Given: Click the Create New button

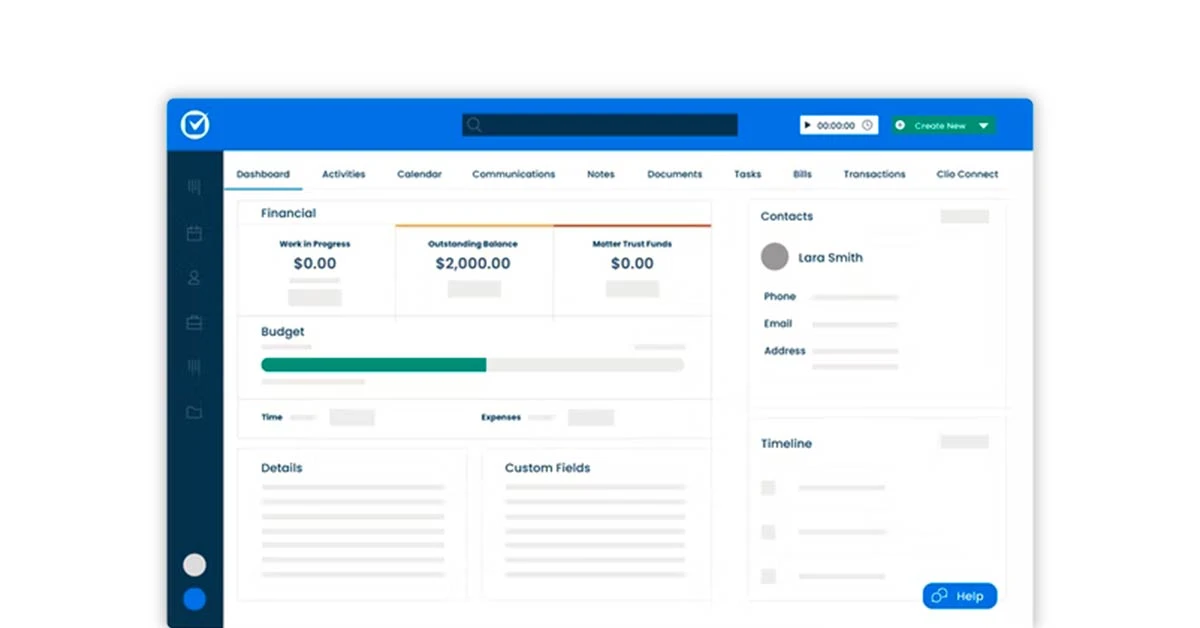Looking at the screenshot, I should [943, 124].
